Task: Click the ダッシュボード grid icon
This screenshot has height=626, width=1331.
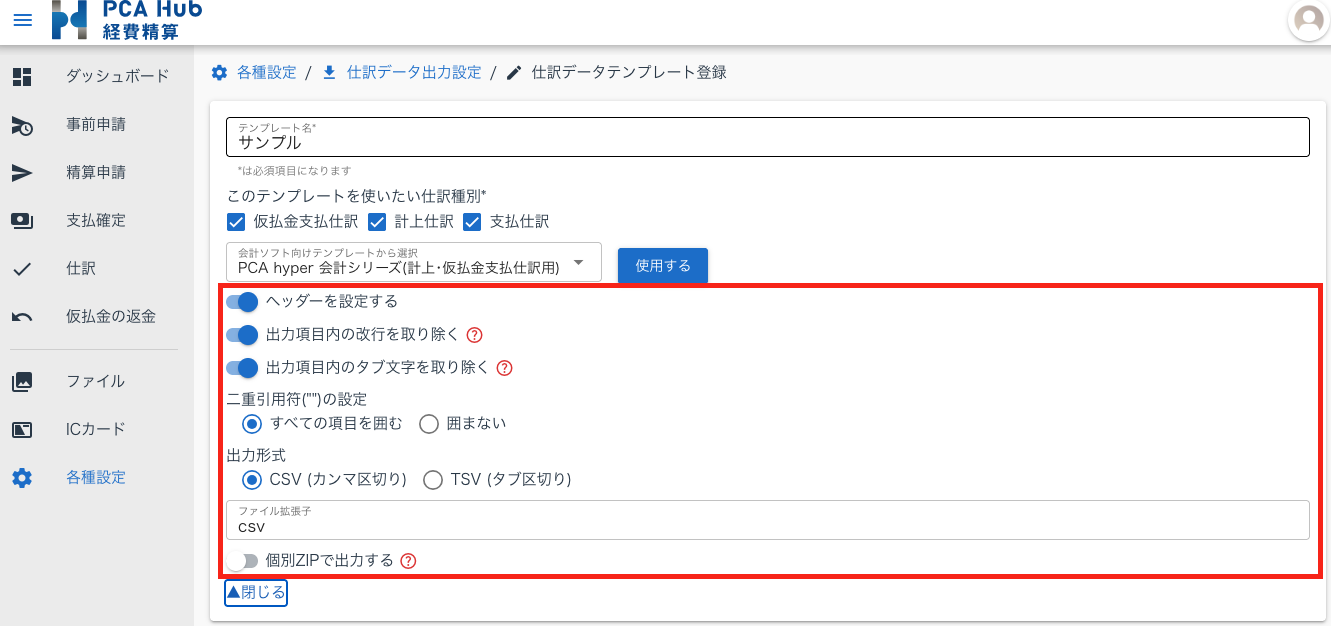Action: tap(22, 76)
